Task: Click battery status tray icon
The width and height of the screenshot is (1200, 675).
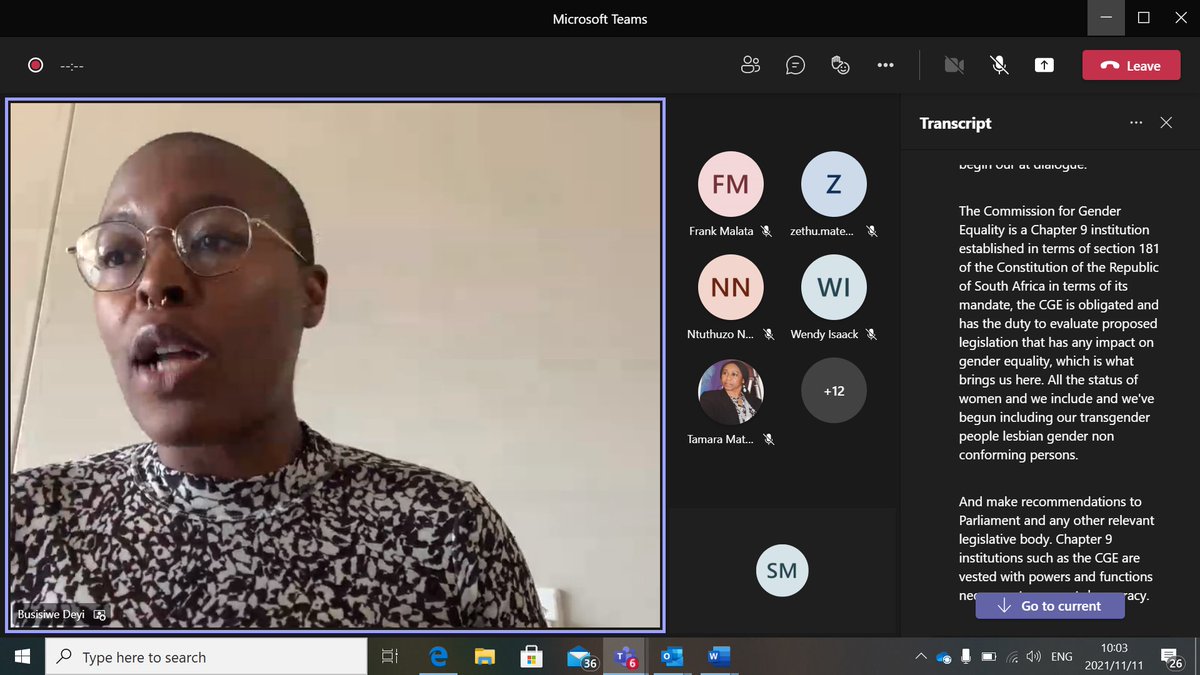Action: 989,657
